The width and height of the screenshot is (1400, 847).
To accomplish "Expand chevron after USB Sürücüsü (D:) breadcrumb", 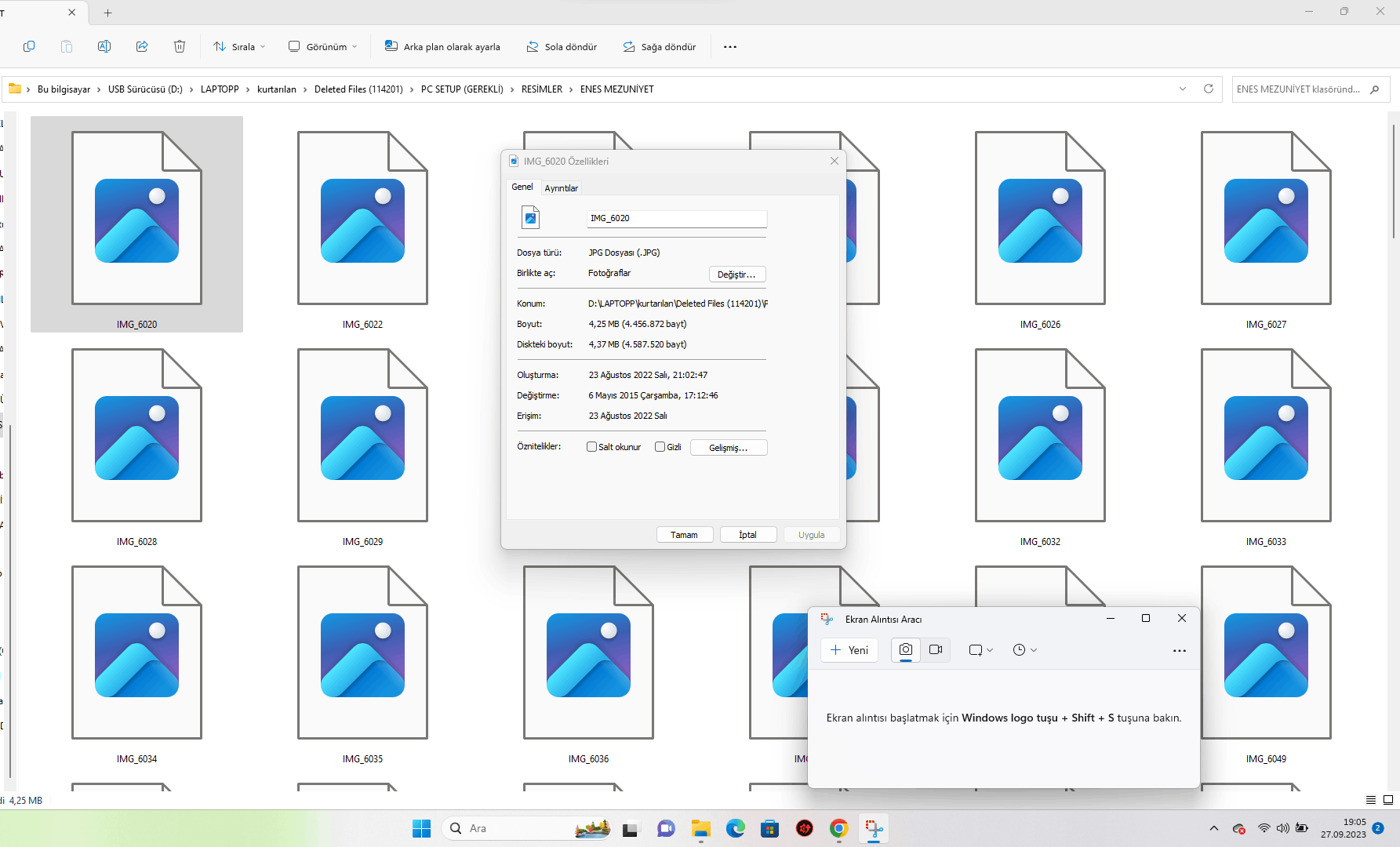I will [191, 89].
